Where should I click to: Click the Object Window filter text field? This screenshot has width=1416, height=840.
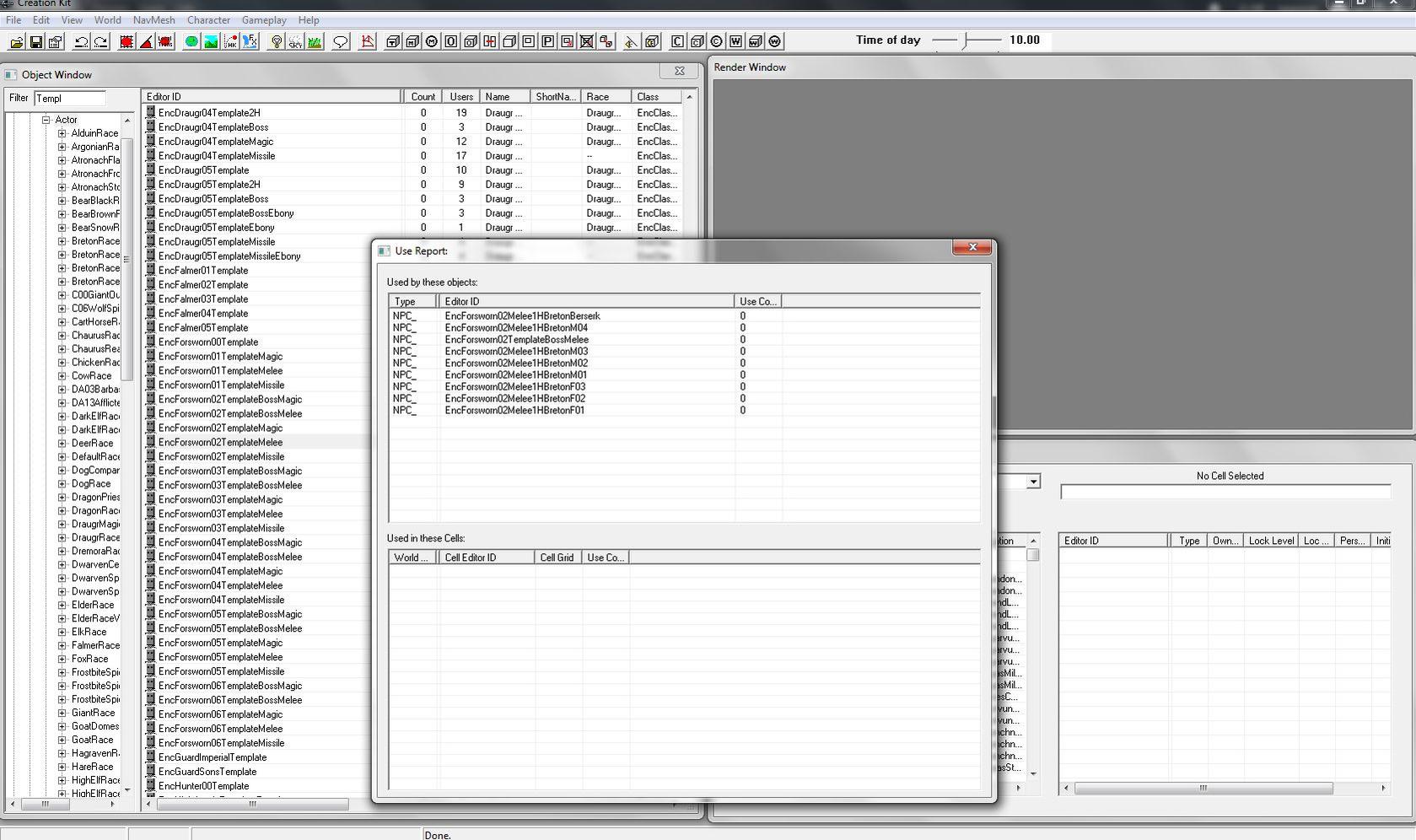point(70,98)
